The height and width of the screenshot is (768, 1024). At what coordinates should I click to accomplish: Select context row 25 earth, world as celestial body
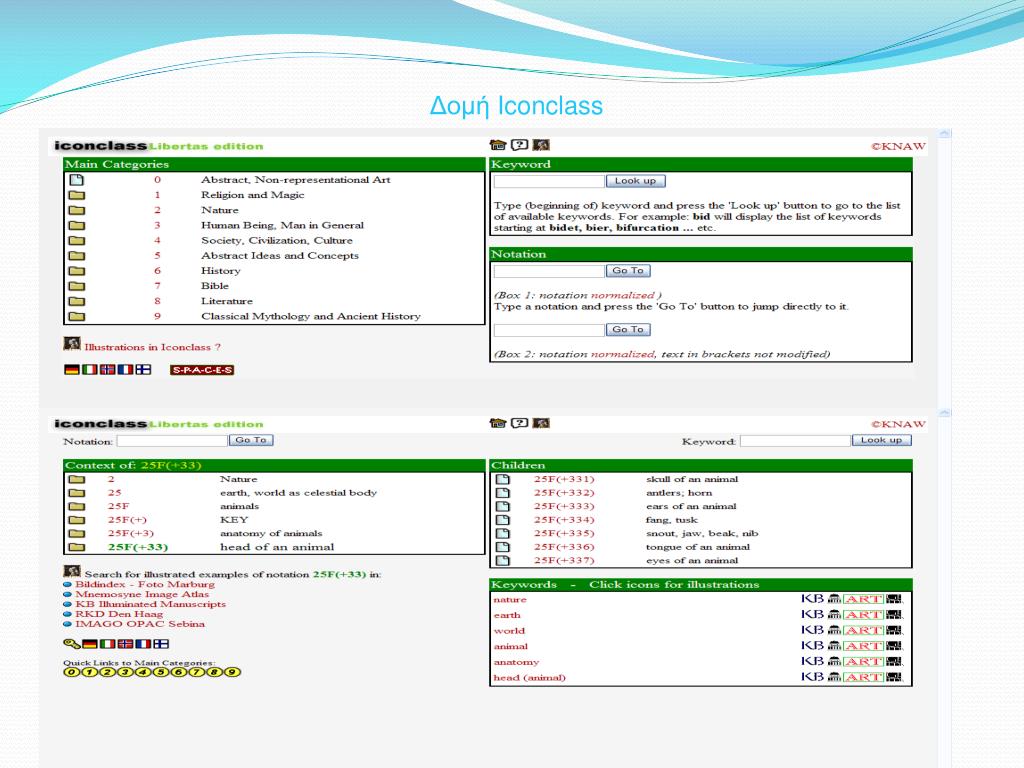click(274, 493)
